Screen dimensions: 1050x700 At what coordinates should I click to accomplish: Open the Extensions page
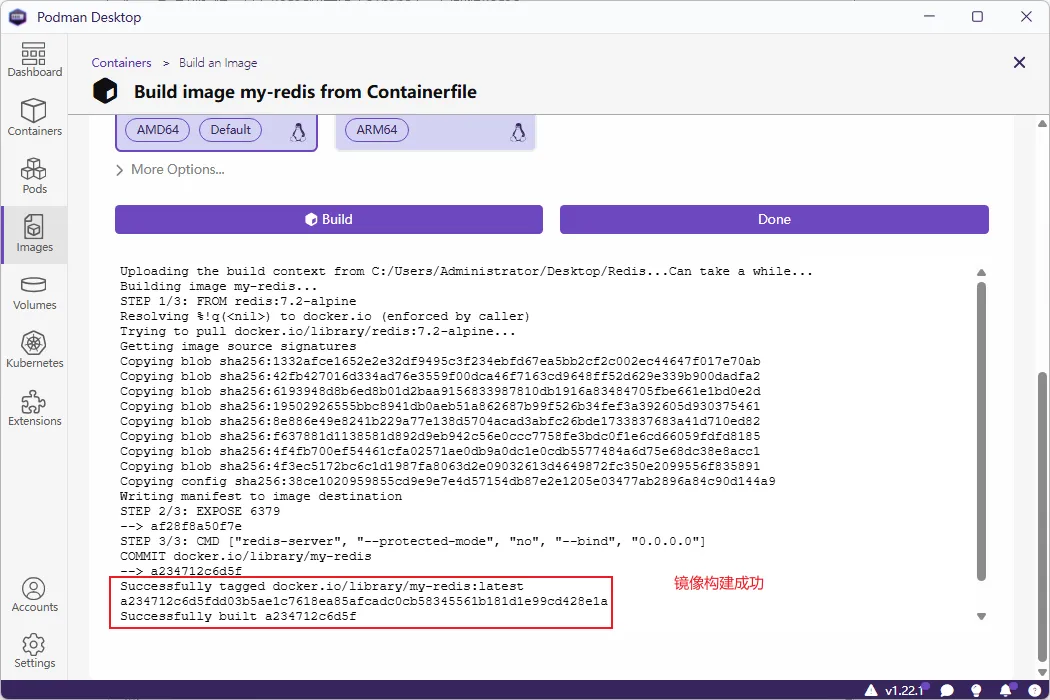(34, 409)
